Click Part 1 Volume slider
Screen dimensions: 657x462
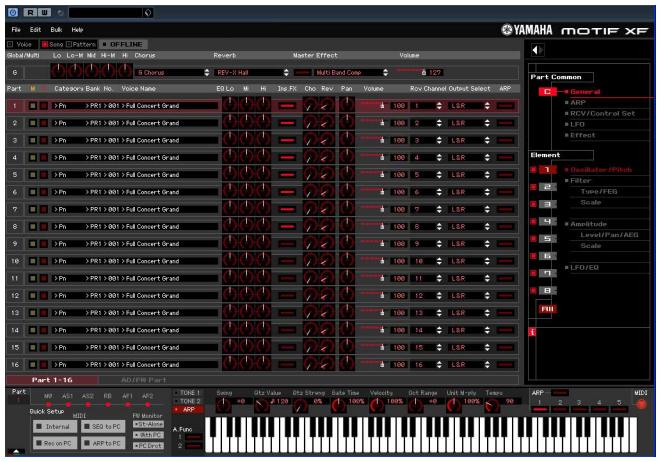point(372,105)
